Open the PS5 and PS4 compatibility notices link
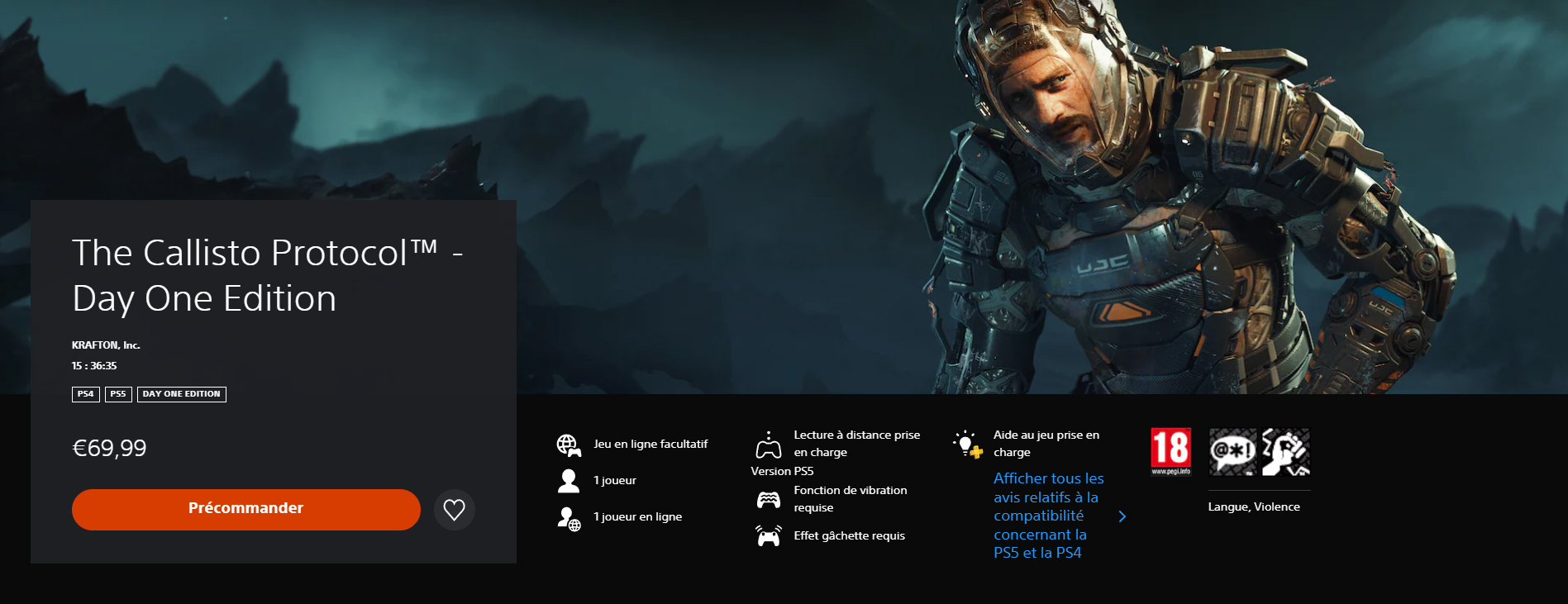This screenshot has width=1568, height=604. (x=1048, y=516)
